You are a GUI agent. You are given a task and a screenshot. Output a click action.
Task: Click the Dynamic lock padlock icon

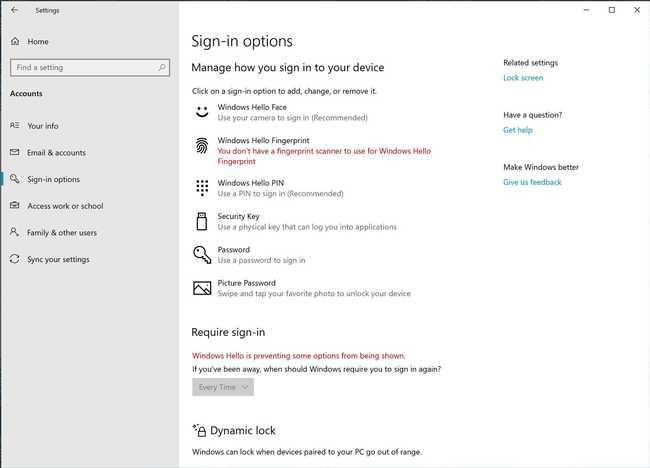pyautogui.click(x=199, y=430)
